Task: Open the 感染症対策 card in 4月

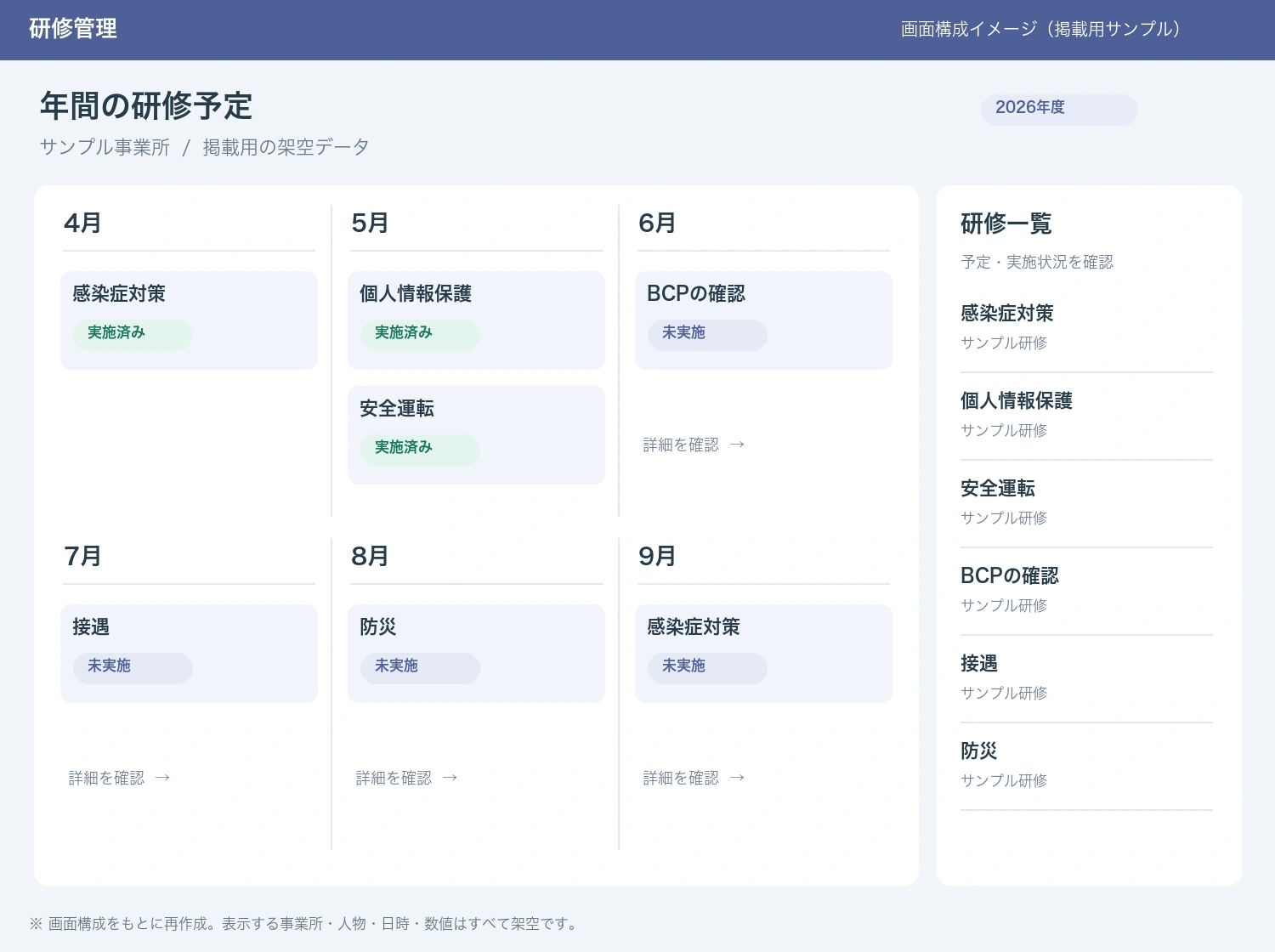Action: [x=189, y=320]
